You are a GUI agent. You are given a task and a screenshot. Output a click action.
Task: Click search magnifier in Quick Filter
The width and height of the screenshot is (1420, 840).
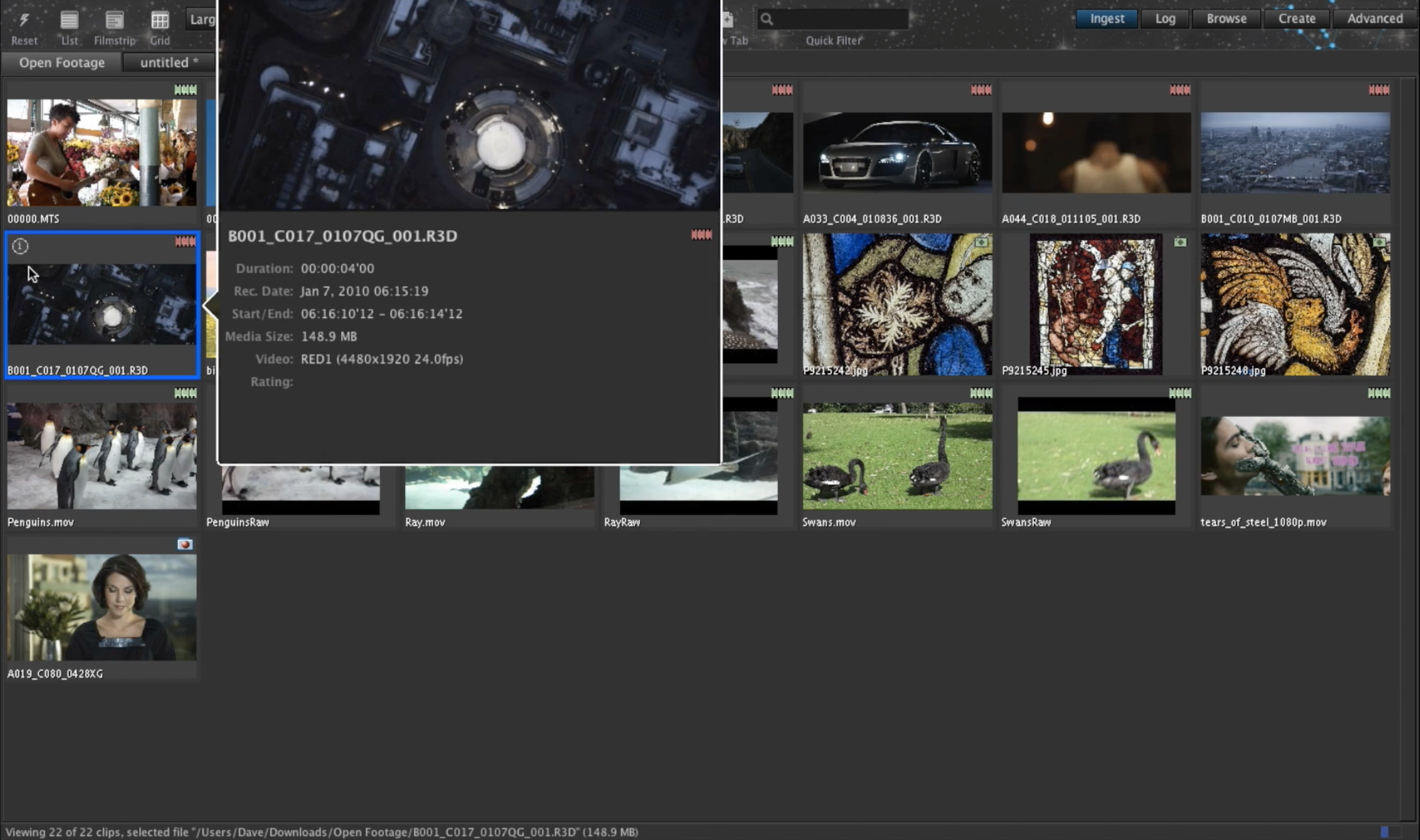click(767, 19)
